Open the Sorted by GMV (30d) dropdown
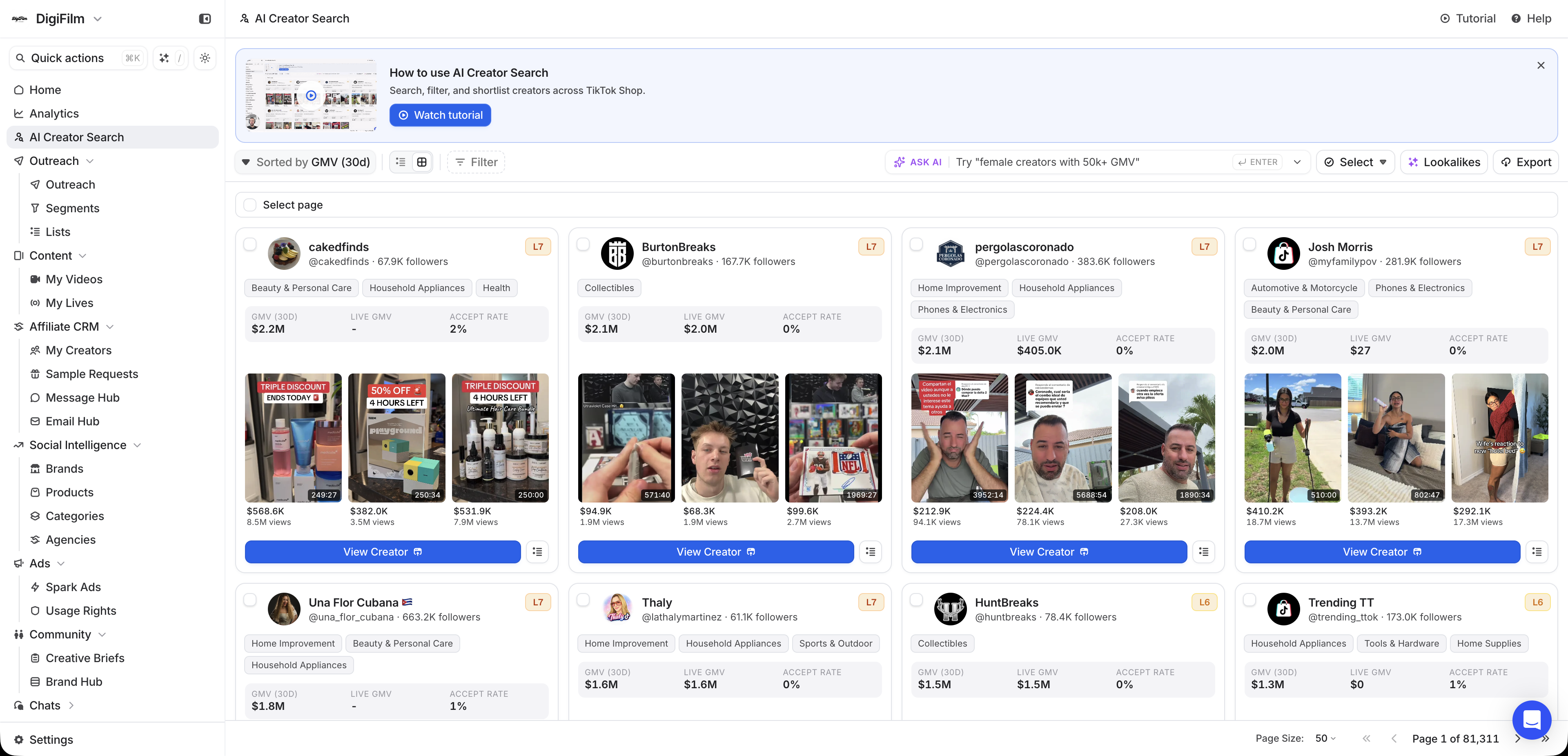1568x756 pixels. click(x=305, y=162)
